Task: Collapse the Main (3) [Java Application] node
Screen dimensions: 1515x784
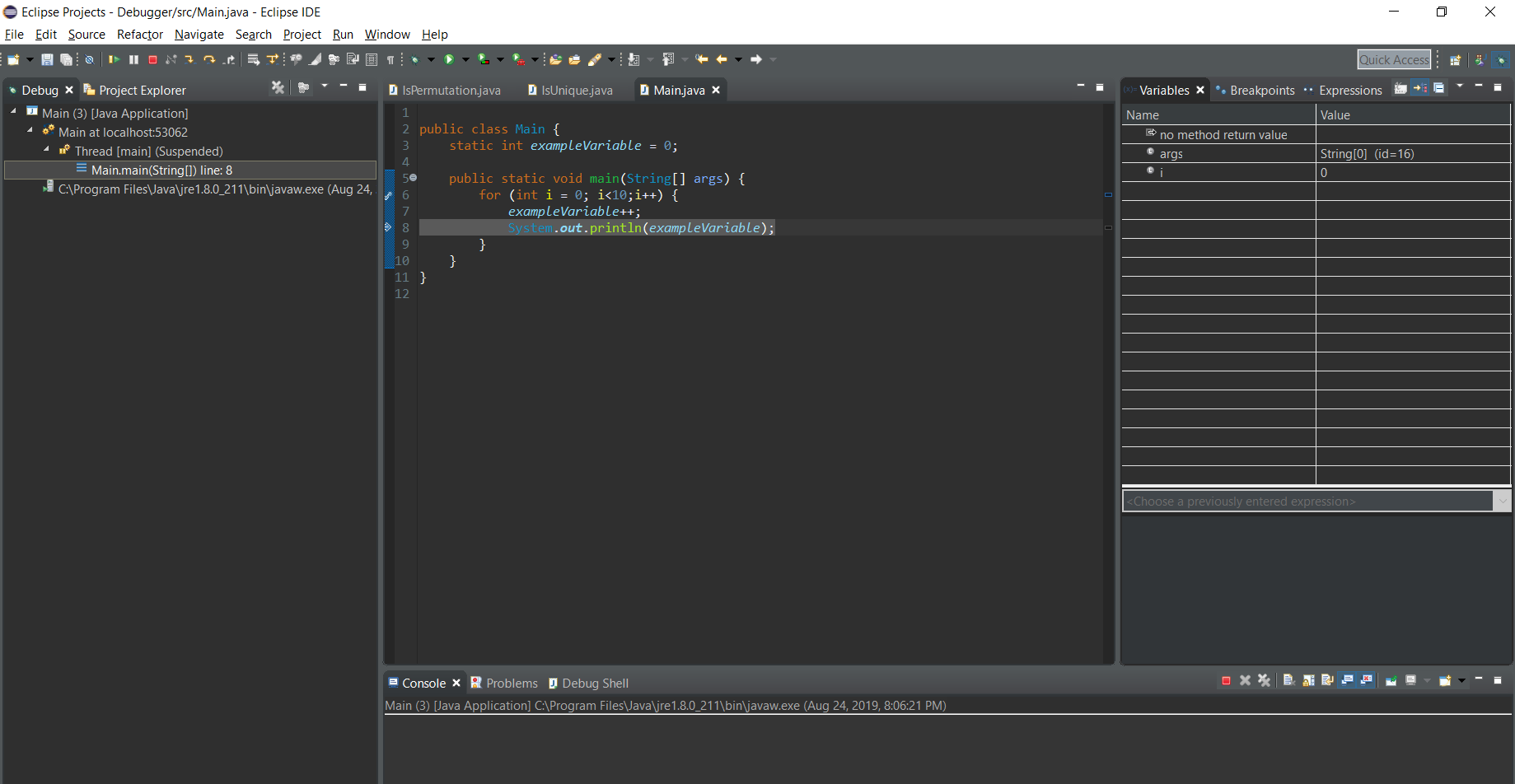Action: pos(13,110)
